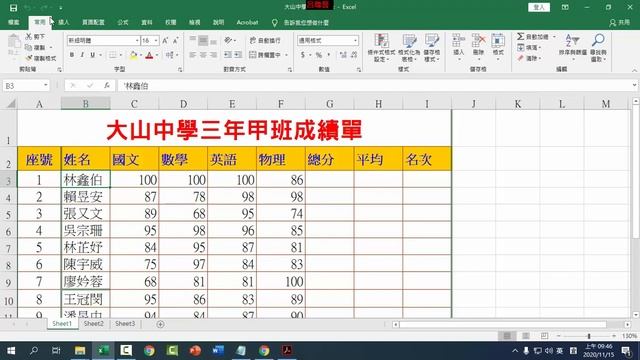
Task: Expand the Font group dialog launcher
Action: [180, 70]
